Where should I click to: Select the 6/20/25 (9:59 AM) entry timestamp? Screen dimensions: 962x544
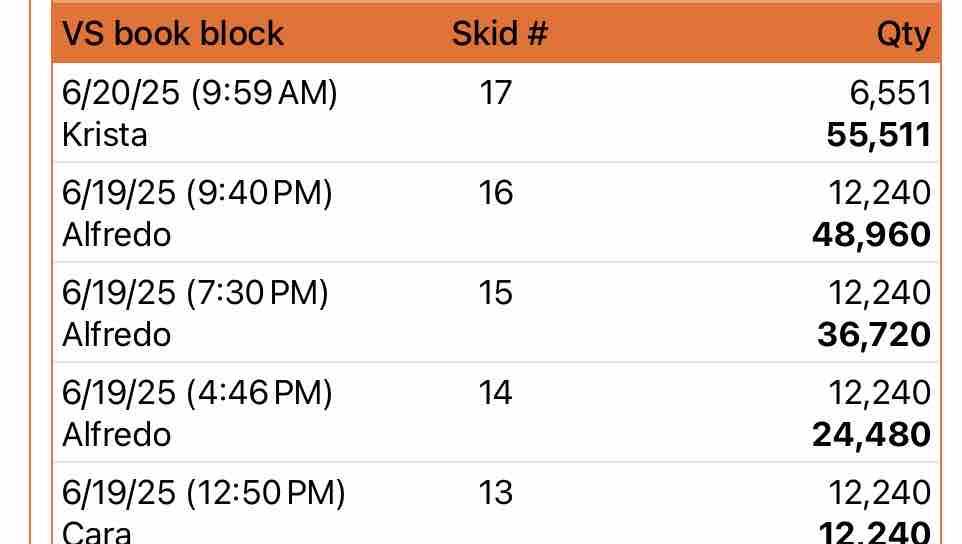[x=200, y=93]
